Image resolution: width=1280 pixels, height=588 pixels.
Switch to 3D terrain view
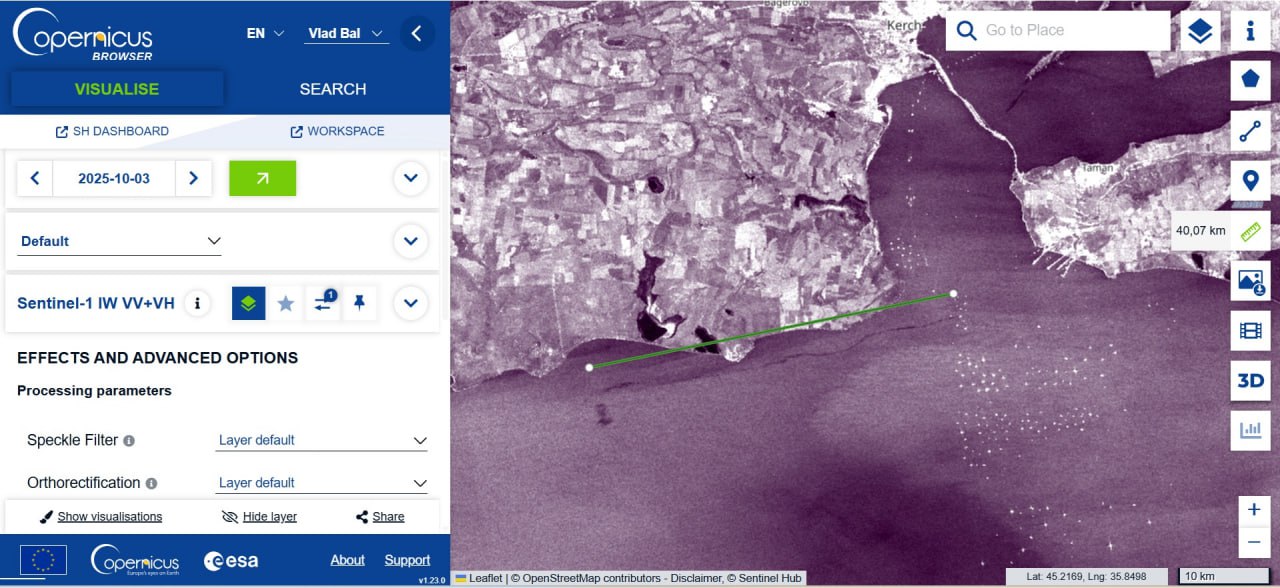coord(1250,381)
